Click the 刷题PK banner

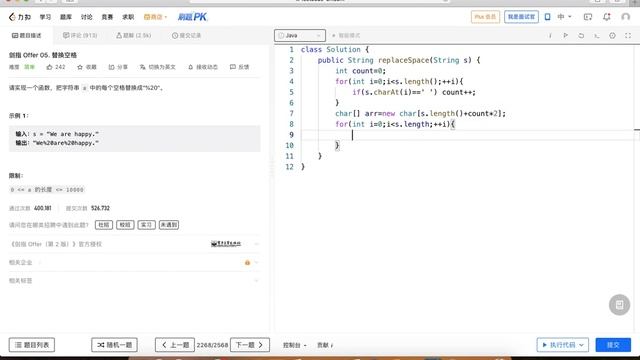[192, 17]
